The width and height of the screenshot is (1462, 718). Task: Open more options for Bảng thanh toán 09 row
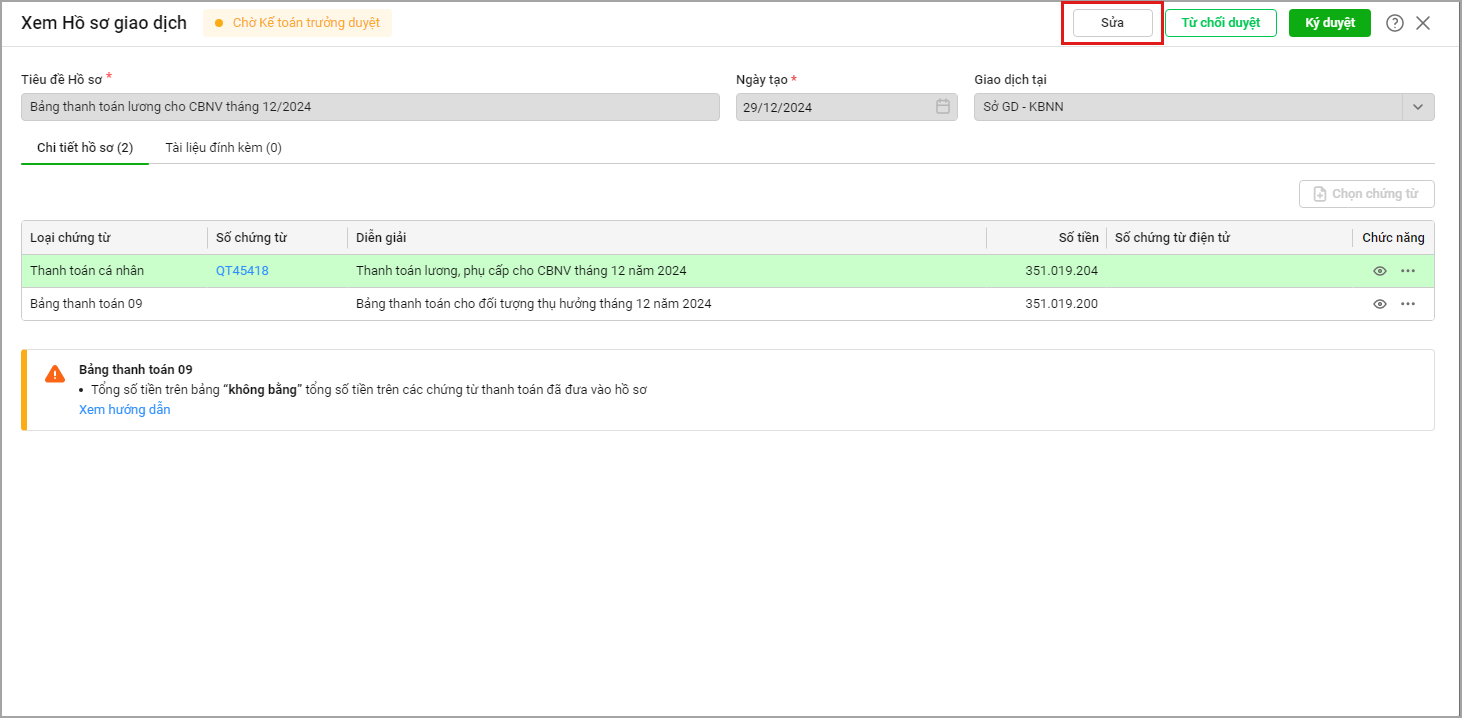[1408, 304]
